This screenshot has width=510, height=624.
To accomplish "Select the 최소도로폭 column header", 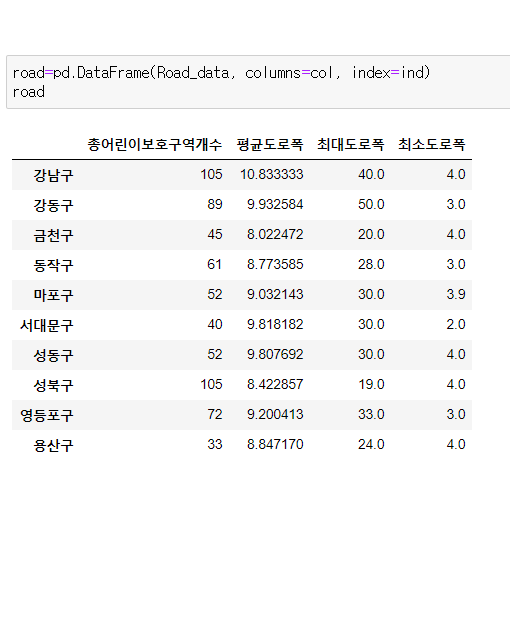I will (x=432, y=144).
